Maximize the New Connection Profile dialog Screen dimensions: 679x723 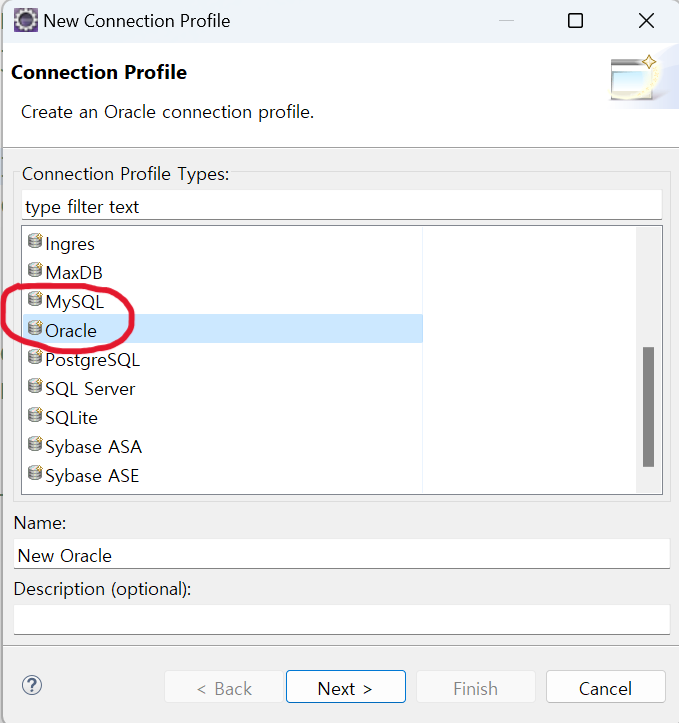click(x=575, y=21)
